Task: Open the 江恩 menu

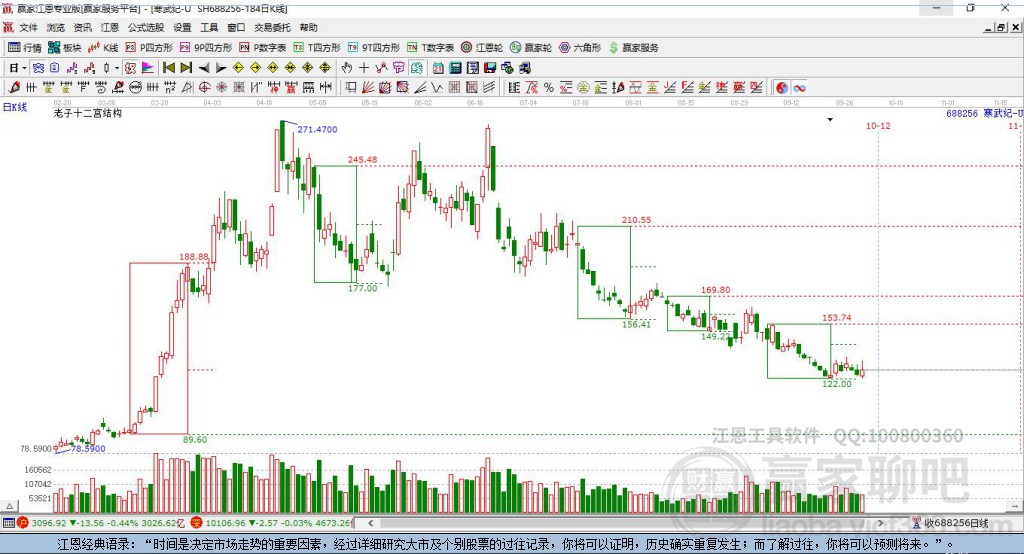Action: [x=110, y=27]
